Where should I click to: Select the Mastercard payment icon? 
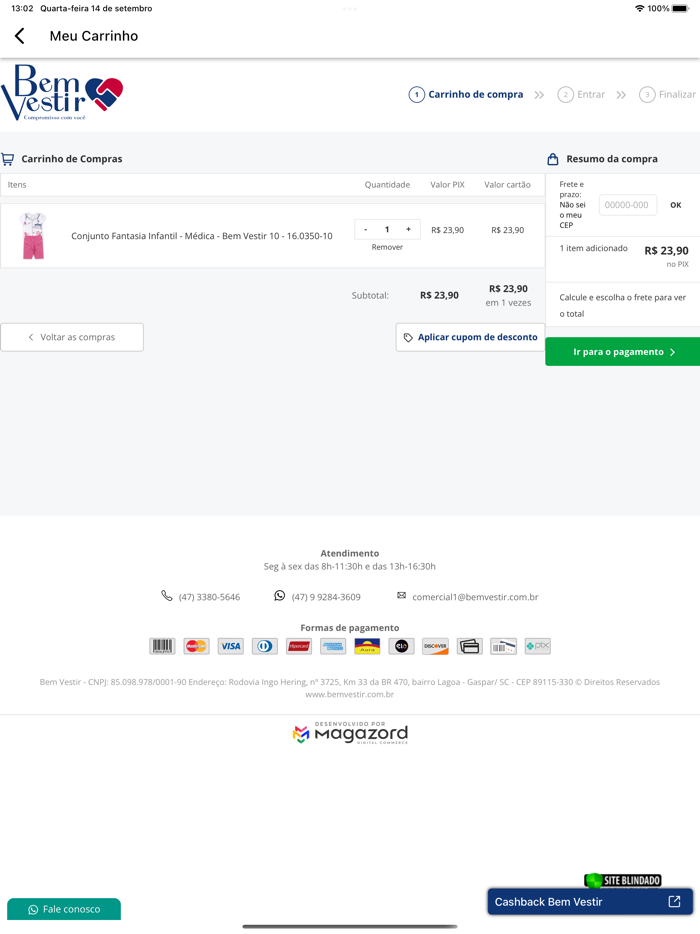[197, 646]
